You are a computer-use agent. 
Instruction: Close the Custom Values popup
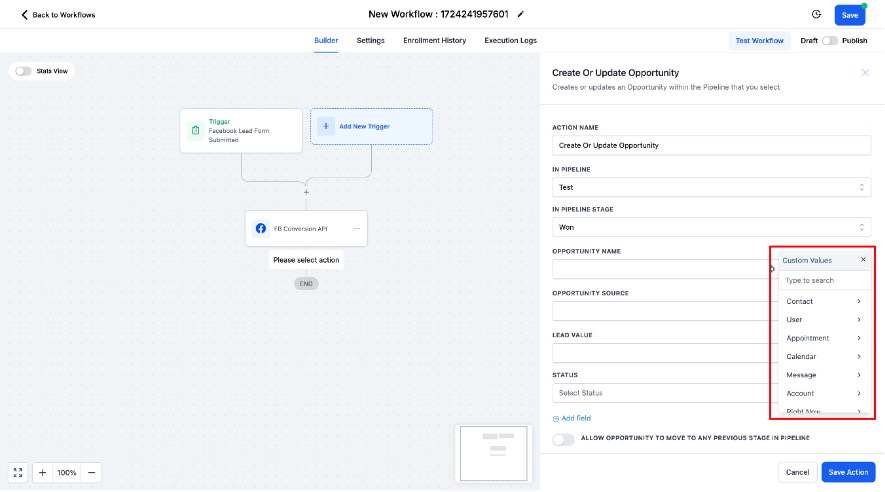[863, 259]
